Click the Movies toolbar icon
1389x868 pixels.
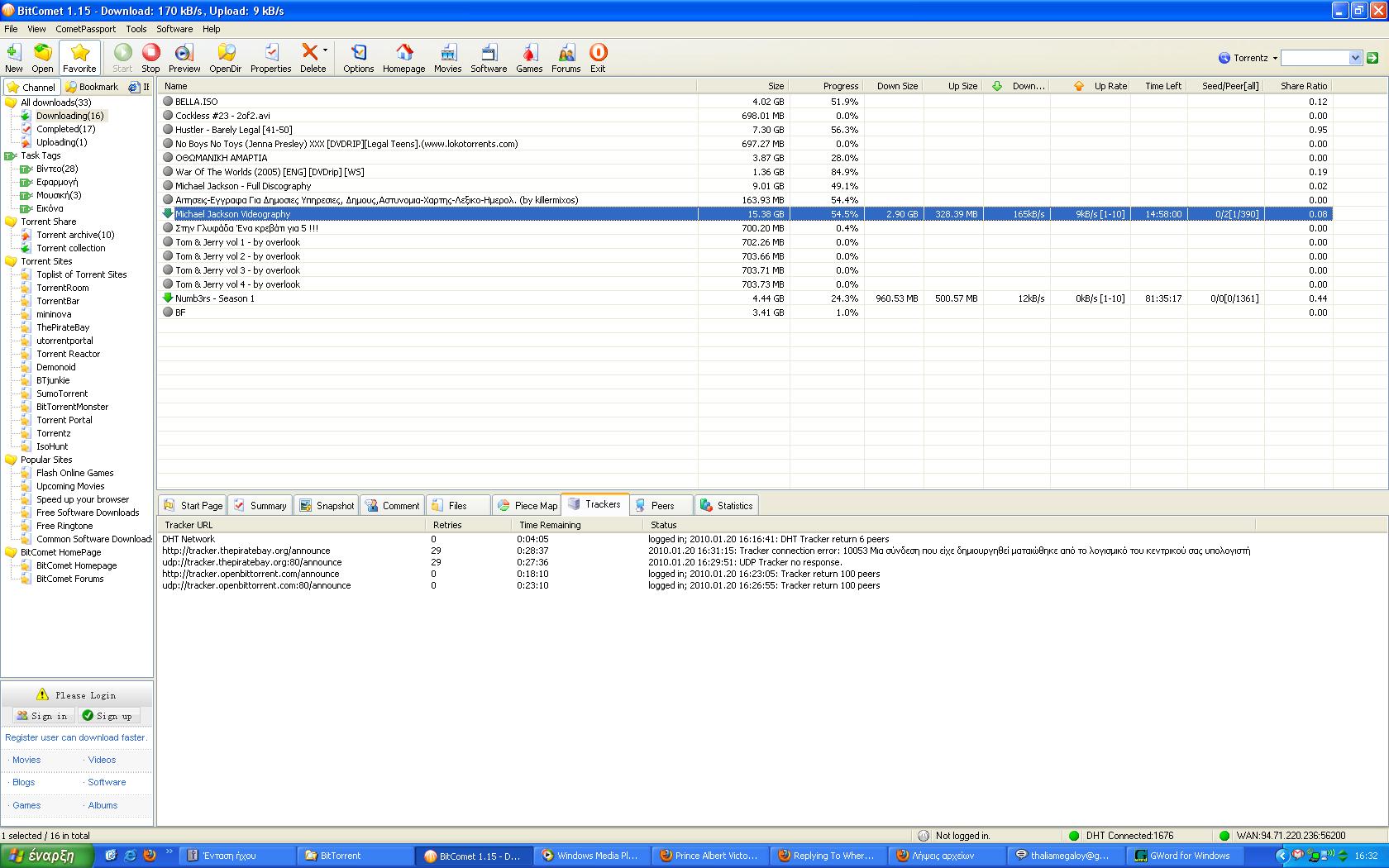tap(447, 58)
